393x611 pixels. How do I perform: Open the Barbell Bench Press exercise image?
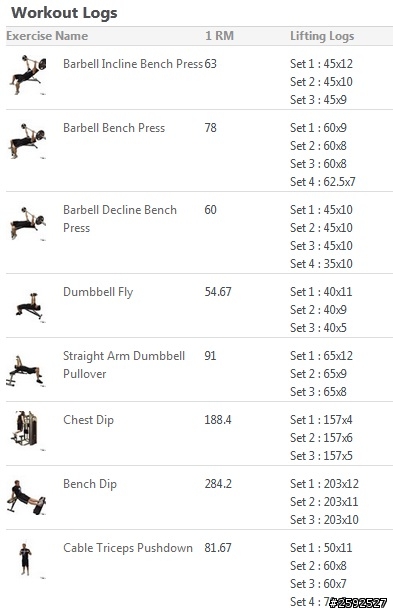(x=27, y=140)
